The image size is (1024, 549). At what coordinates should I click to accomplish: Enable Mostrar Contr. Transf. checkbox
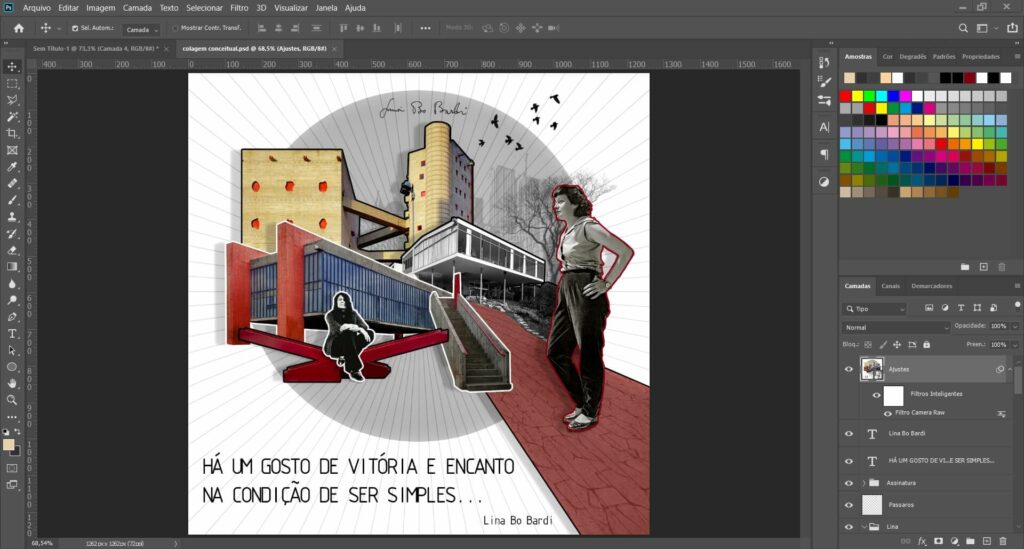175,28
